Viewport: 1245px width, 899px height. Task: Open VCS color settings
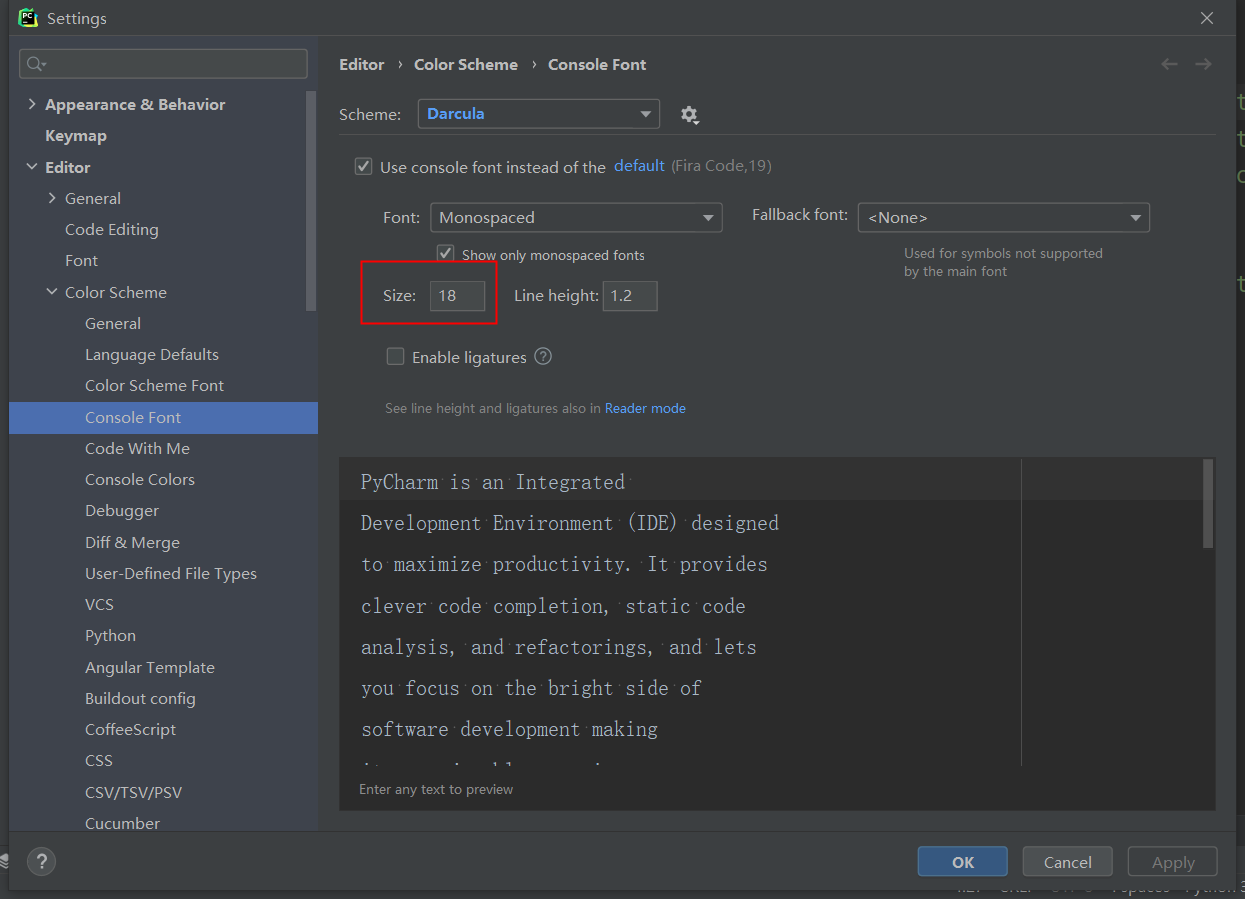click(x=99, y=604)
